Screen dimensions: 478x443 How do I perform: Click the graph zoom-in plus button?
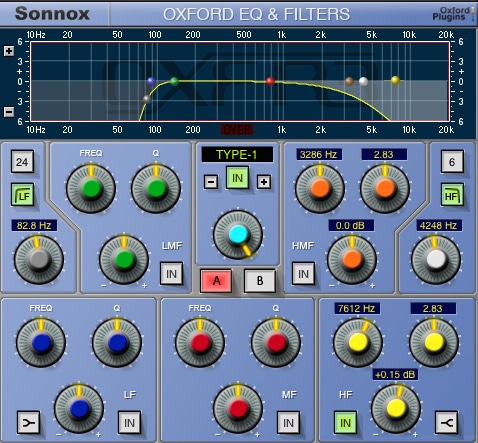point(9,51)
